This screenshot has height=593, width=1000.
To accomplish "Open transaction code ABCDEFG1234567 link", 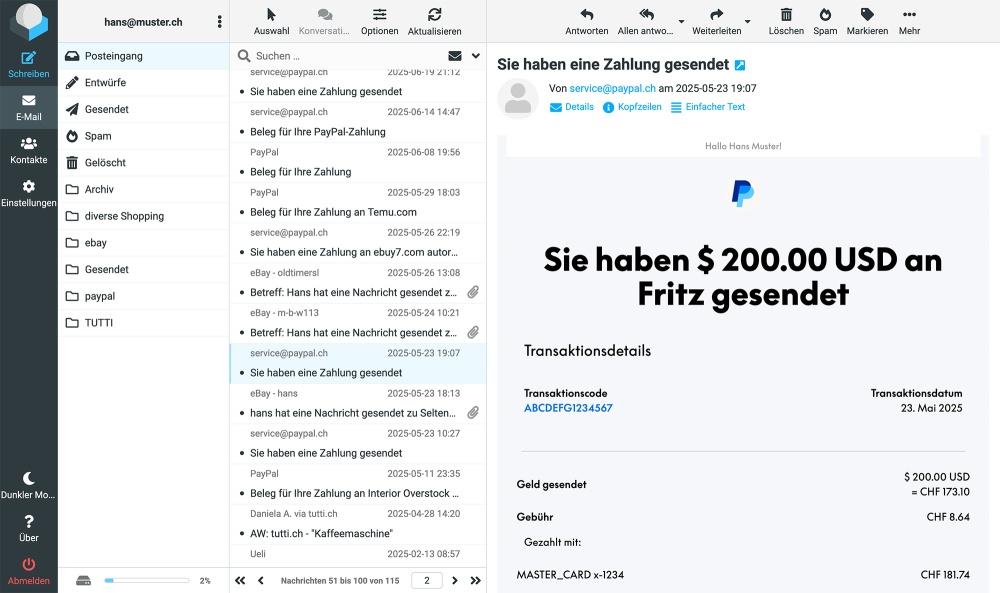I will (568, 408).
